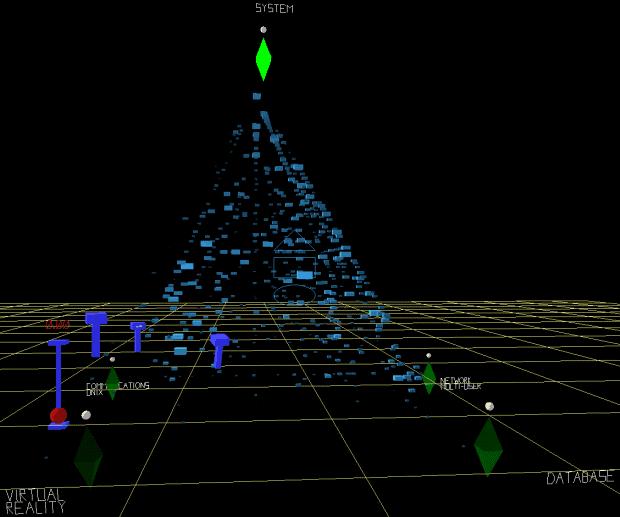Click the blue base plate under red sphere
Image resolution: width=620 pixels, height=517 pixels.
tap(59, 426)
